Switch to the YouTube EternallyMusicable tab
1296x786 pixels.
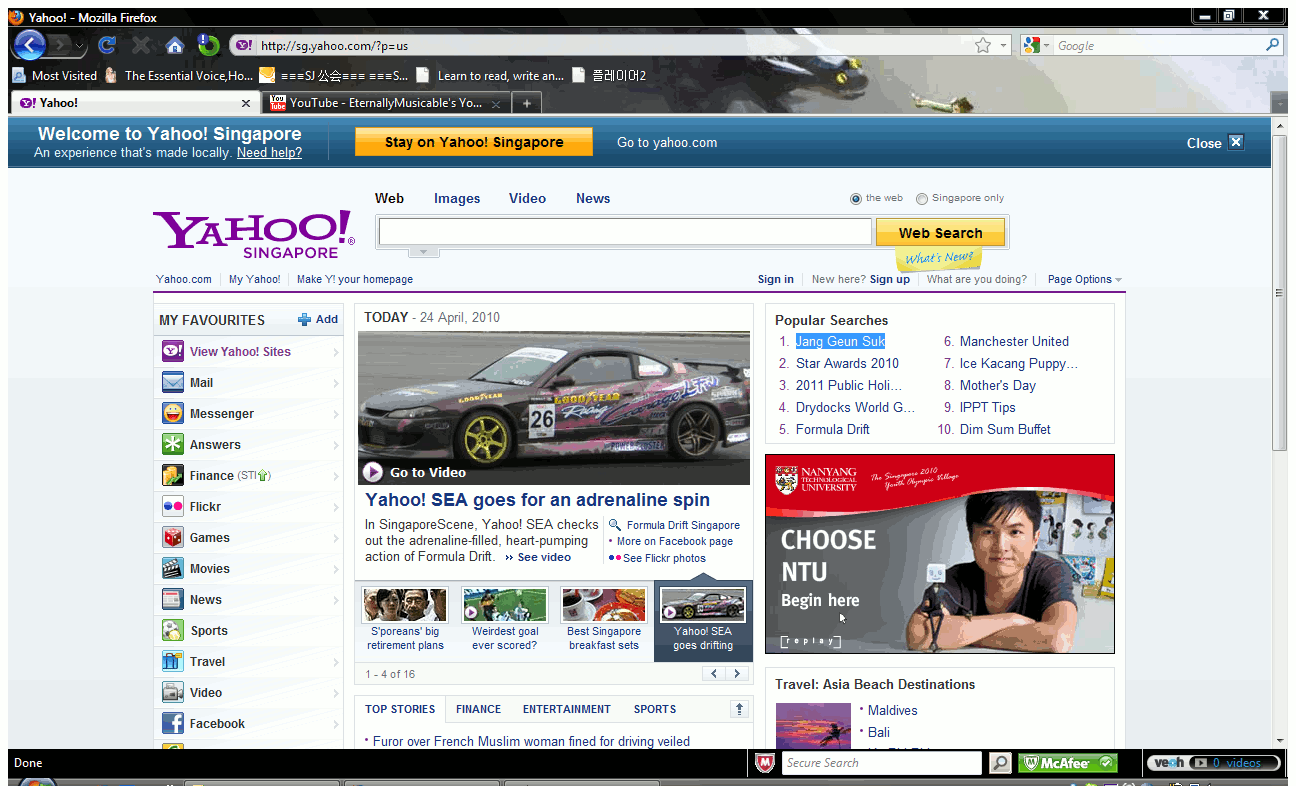(386, 103)
